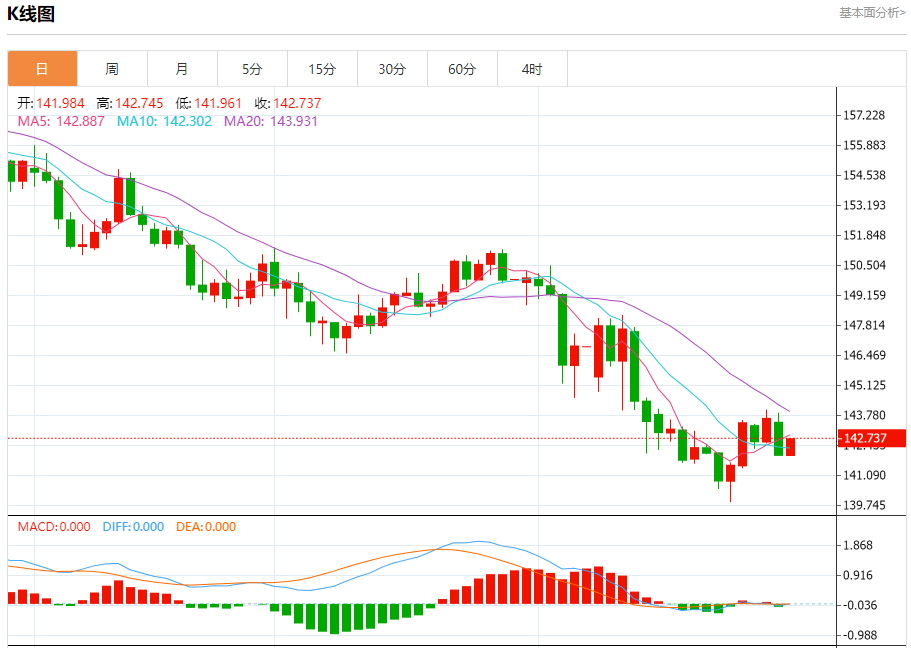
Task: Click the 157.228 axis label
Action: [865, 115]
